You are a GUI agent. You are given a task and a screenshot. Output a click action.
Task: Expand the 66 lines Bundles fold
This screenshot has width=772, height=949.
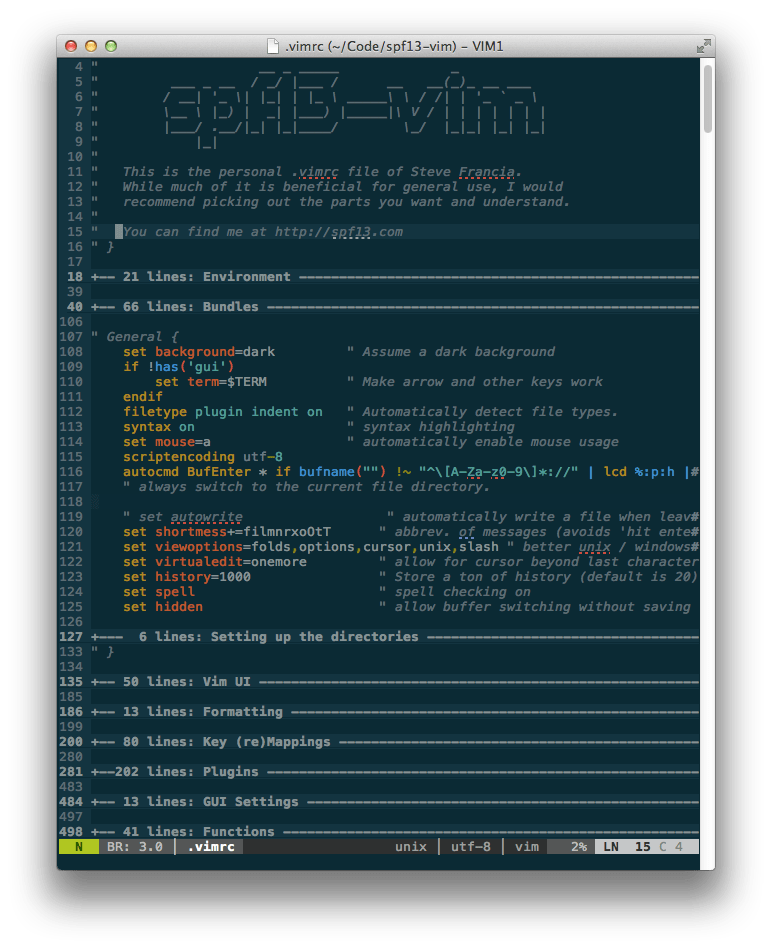point(395,307)
